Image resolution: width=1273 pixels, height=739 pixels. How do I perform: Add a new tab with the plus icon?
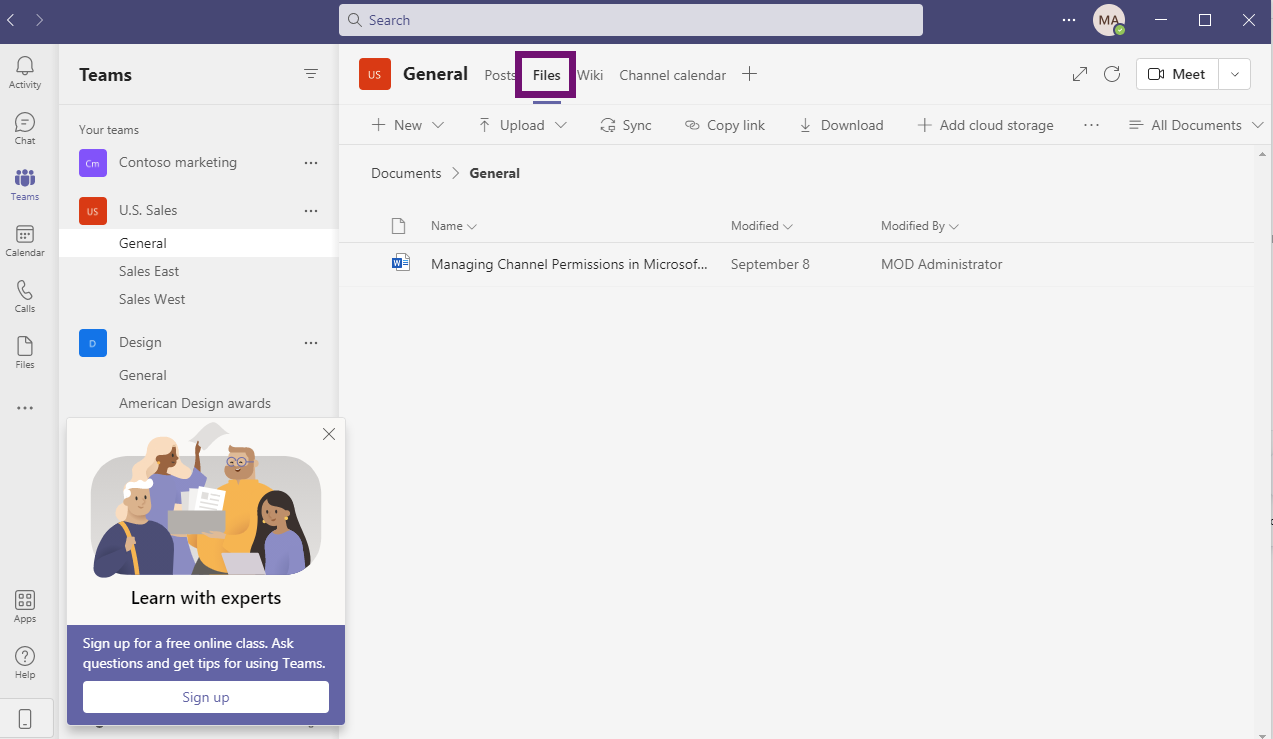[750, 74]
